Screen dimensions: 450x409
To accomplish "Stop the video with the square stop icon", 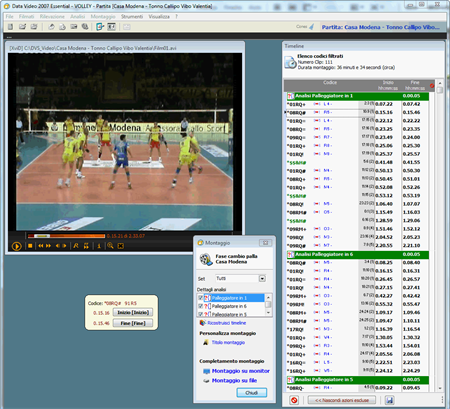I will point(30,246).
